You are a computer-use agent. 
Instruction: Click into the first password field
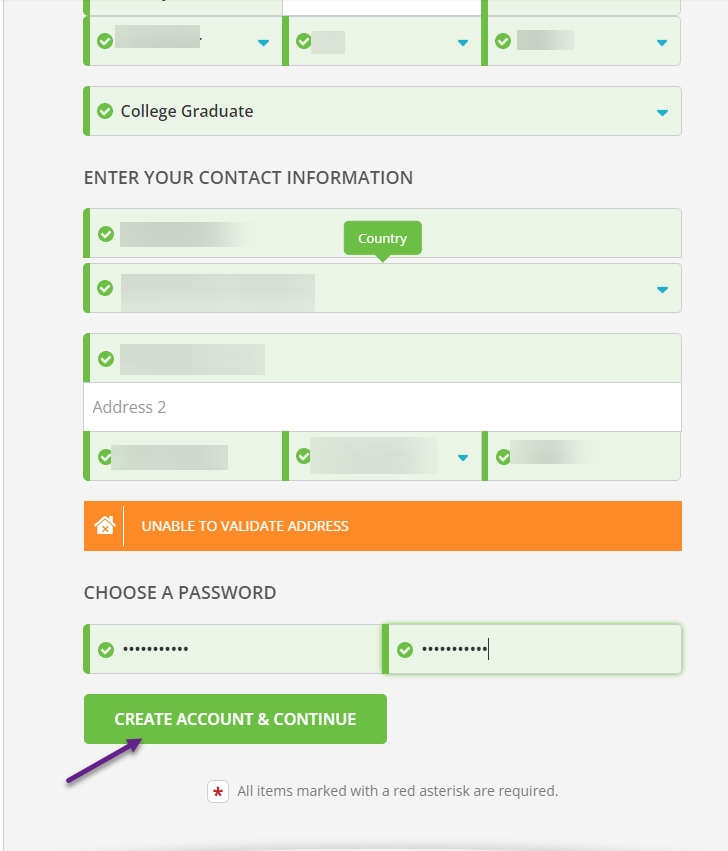[250, 650]
